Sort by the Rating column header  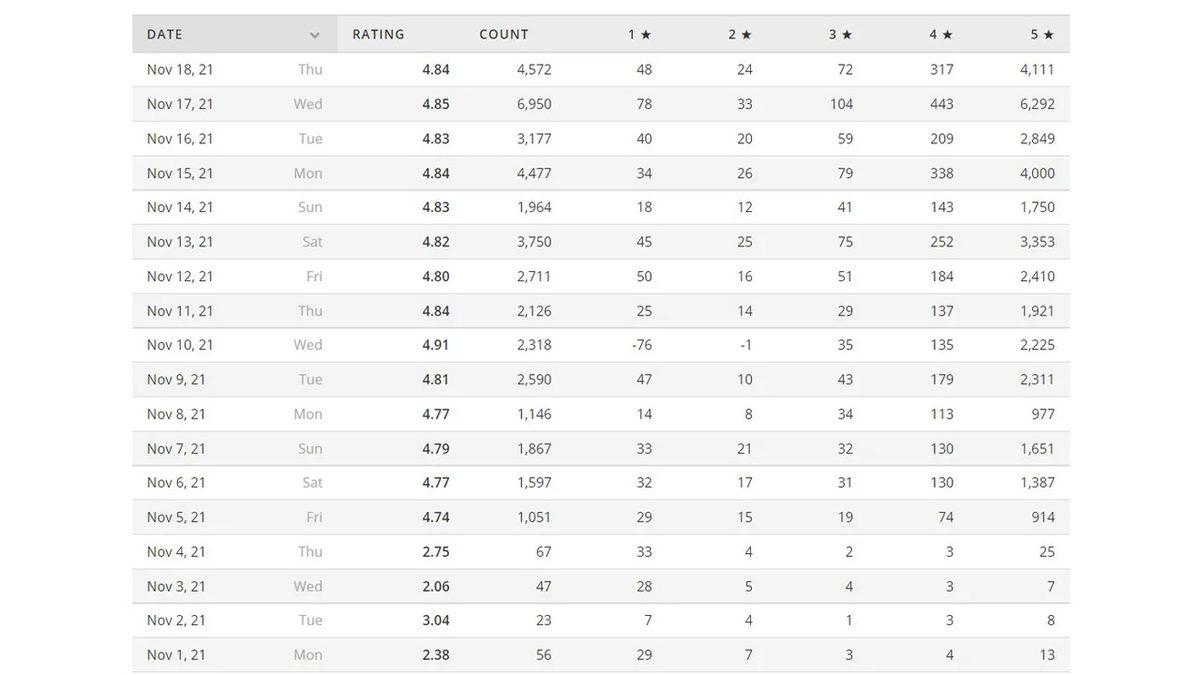(378, 34)
